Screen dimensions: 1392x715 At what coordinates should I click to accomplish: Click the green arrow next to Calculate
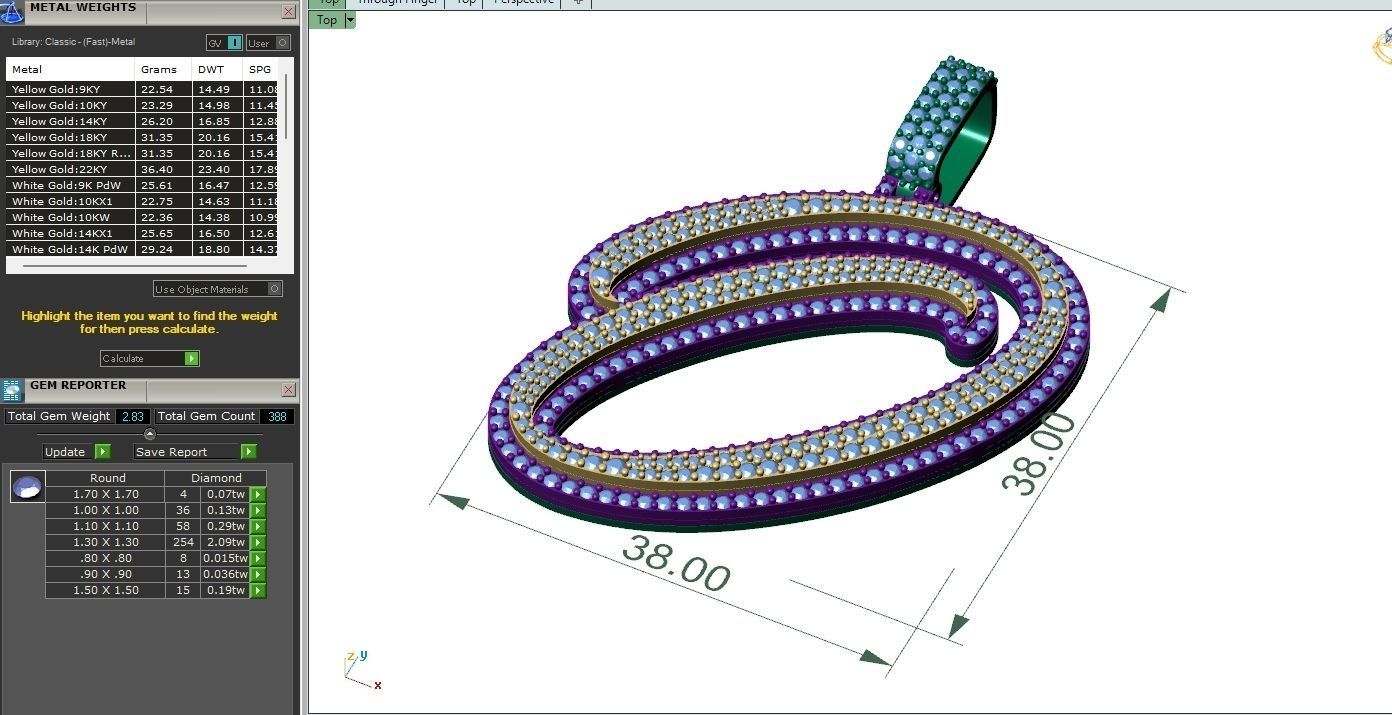[192, 358]
